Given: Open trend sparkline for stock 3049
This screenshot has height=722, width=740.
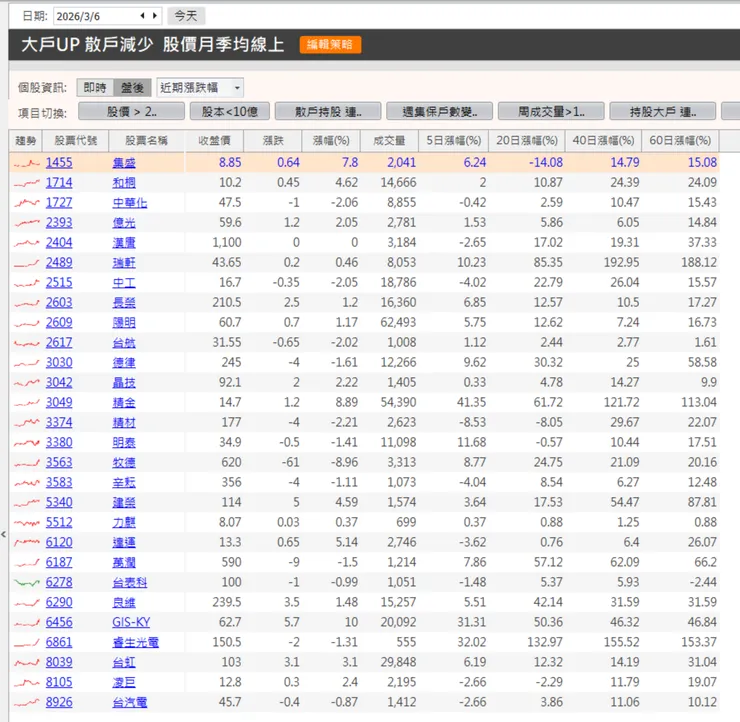Looking at the screenshot, I should [x=27, y=403].
